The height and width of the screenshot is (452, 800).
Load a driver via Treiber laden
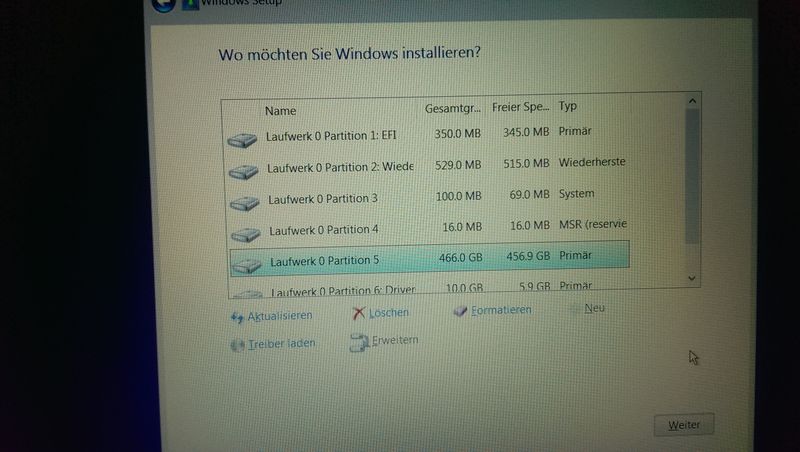(282, 344)
